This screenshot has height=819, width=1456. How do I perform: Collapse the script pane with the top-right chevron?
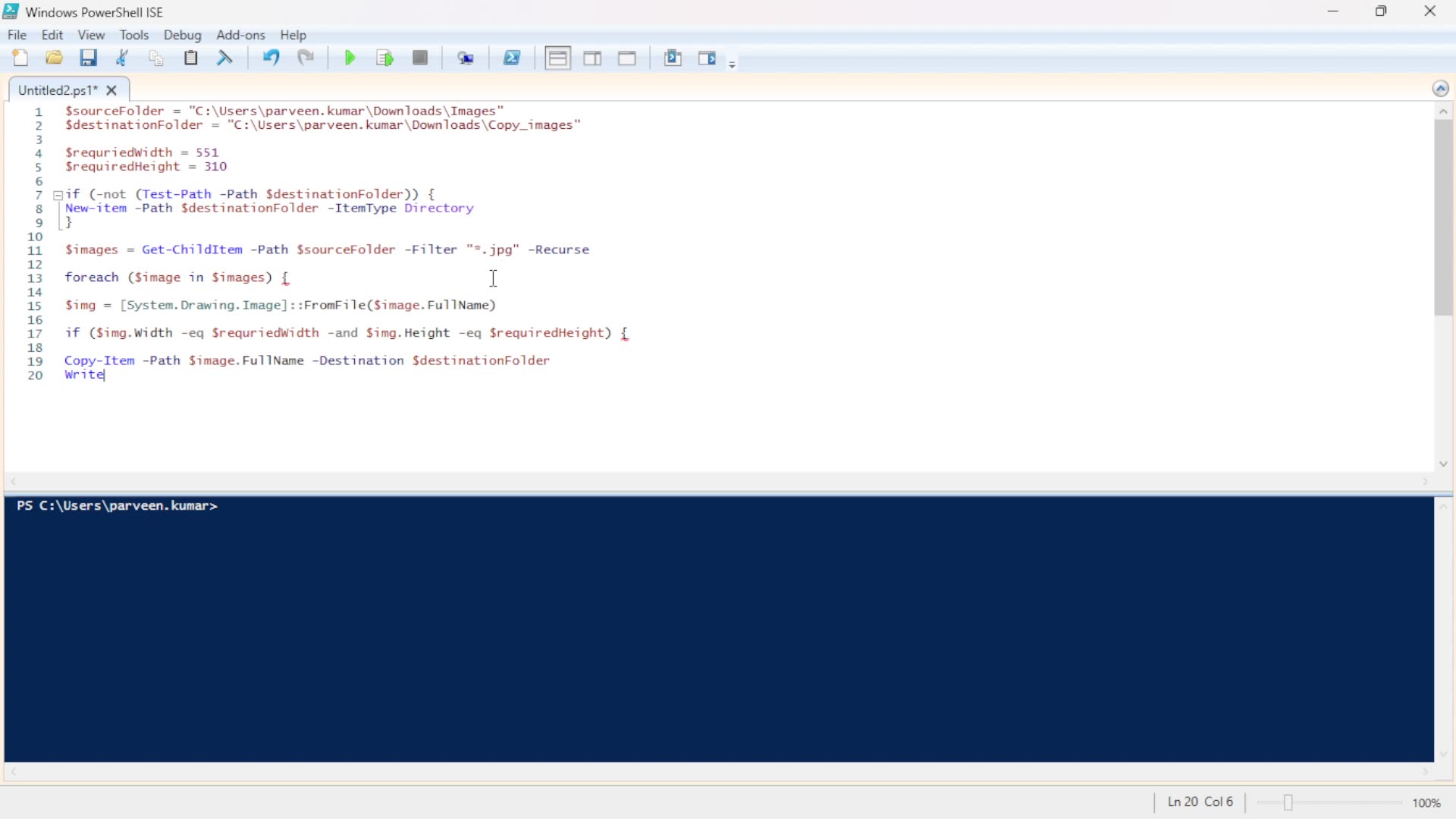click(1441, 88)
